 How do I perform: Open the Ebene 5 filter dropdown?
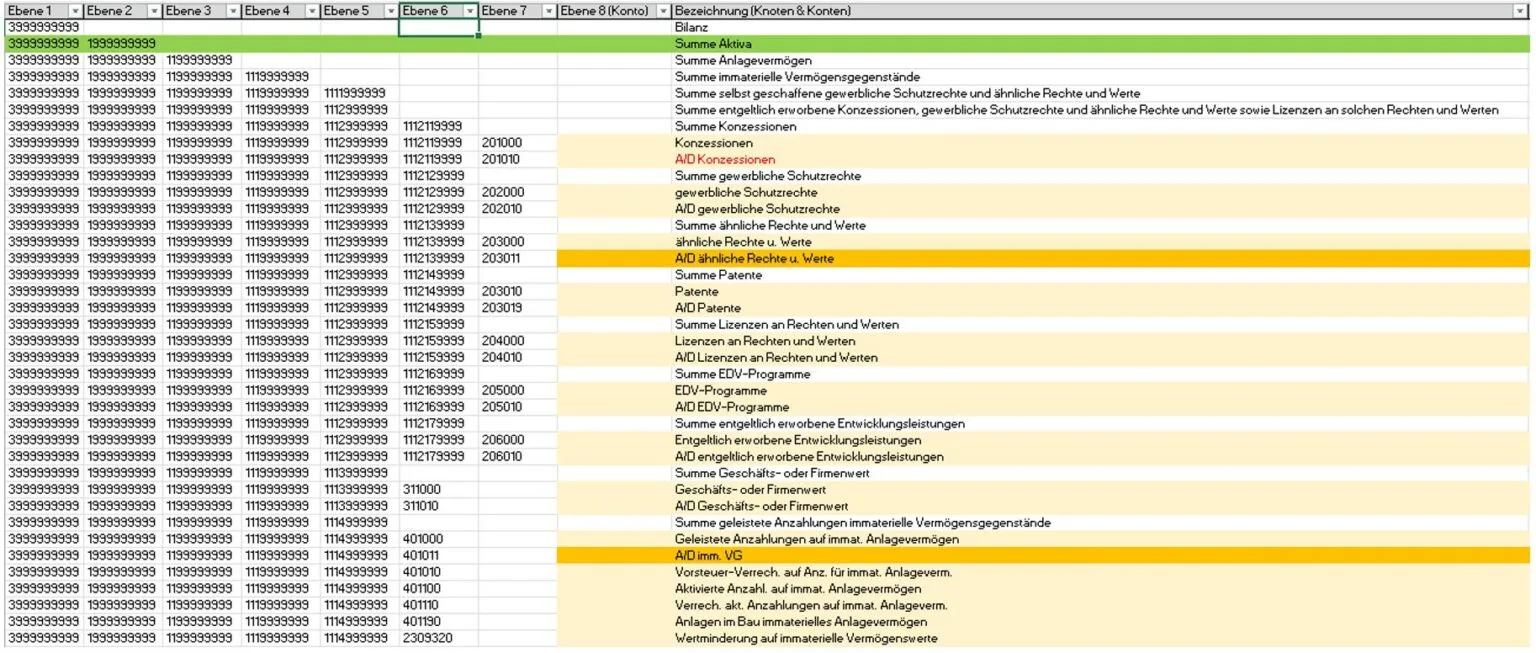tap(389, 12)
